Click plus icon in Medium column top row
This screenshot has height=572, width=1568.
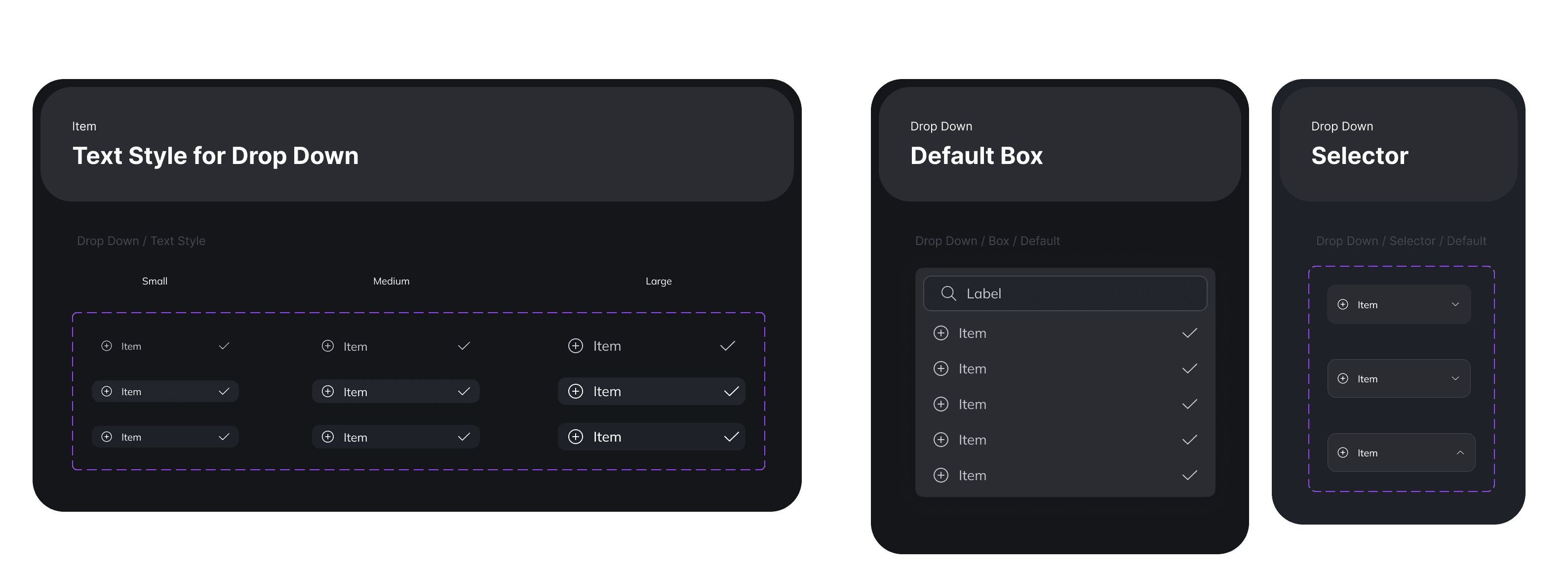tap(327, 346)
